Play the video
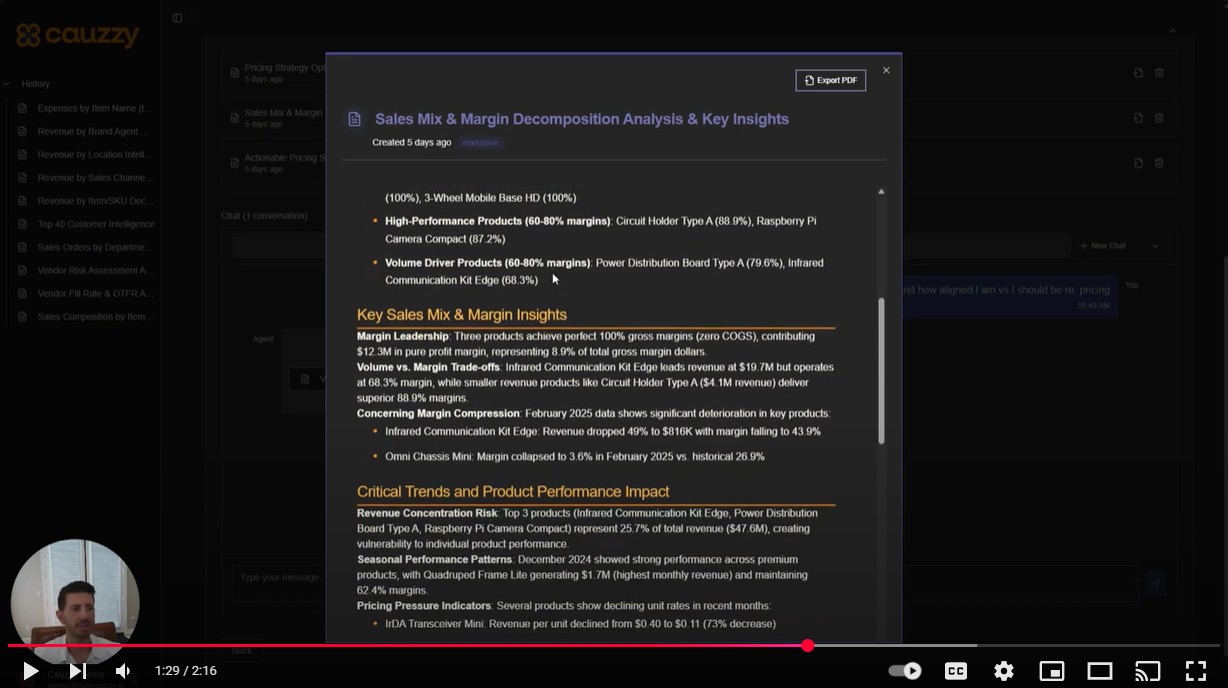This screenshot has width=1228, height=688. click(31, 671)
